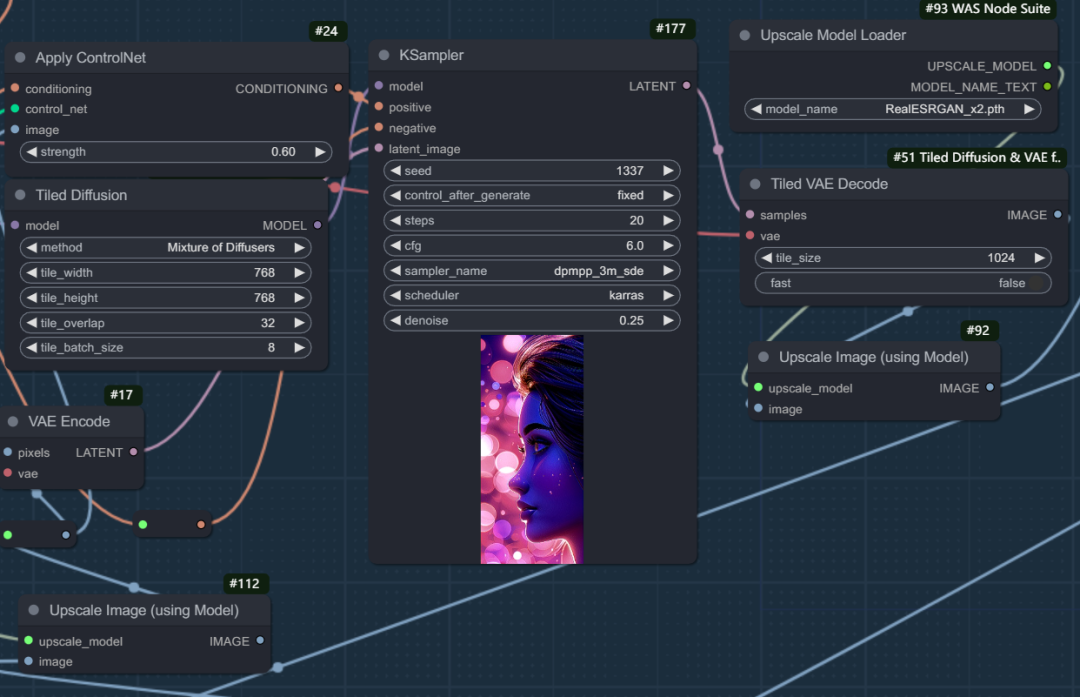
Task: Select the KSampler node title bar
Action: pyautogui.click(x=532, y=55)
